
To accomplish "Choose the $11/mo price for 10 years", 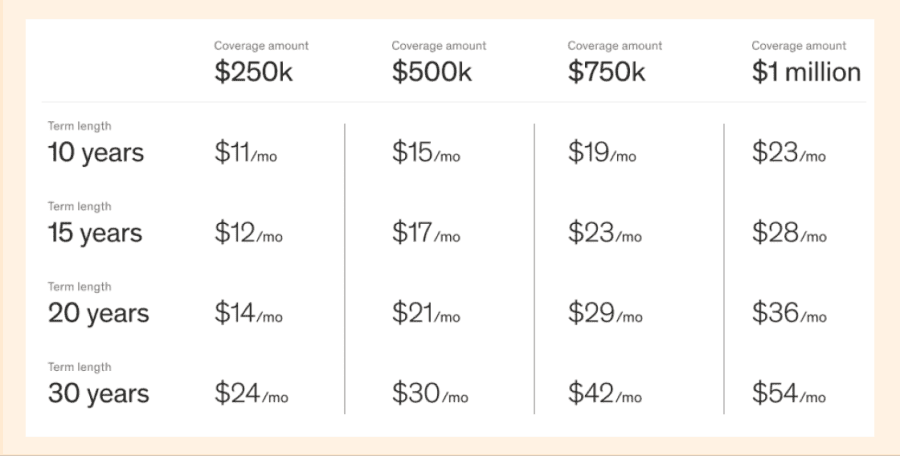I will point(246,153).
